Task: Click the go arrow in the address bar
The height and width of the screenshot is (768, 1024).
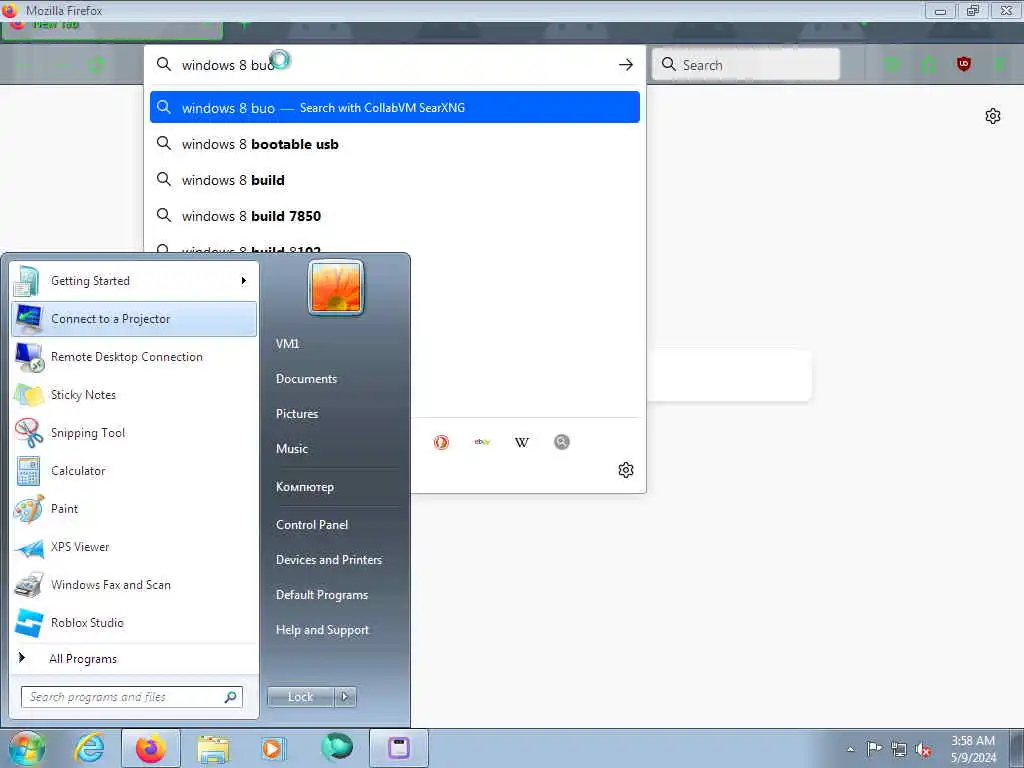Action: [626, 65]
